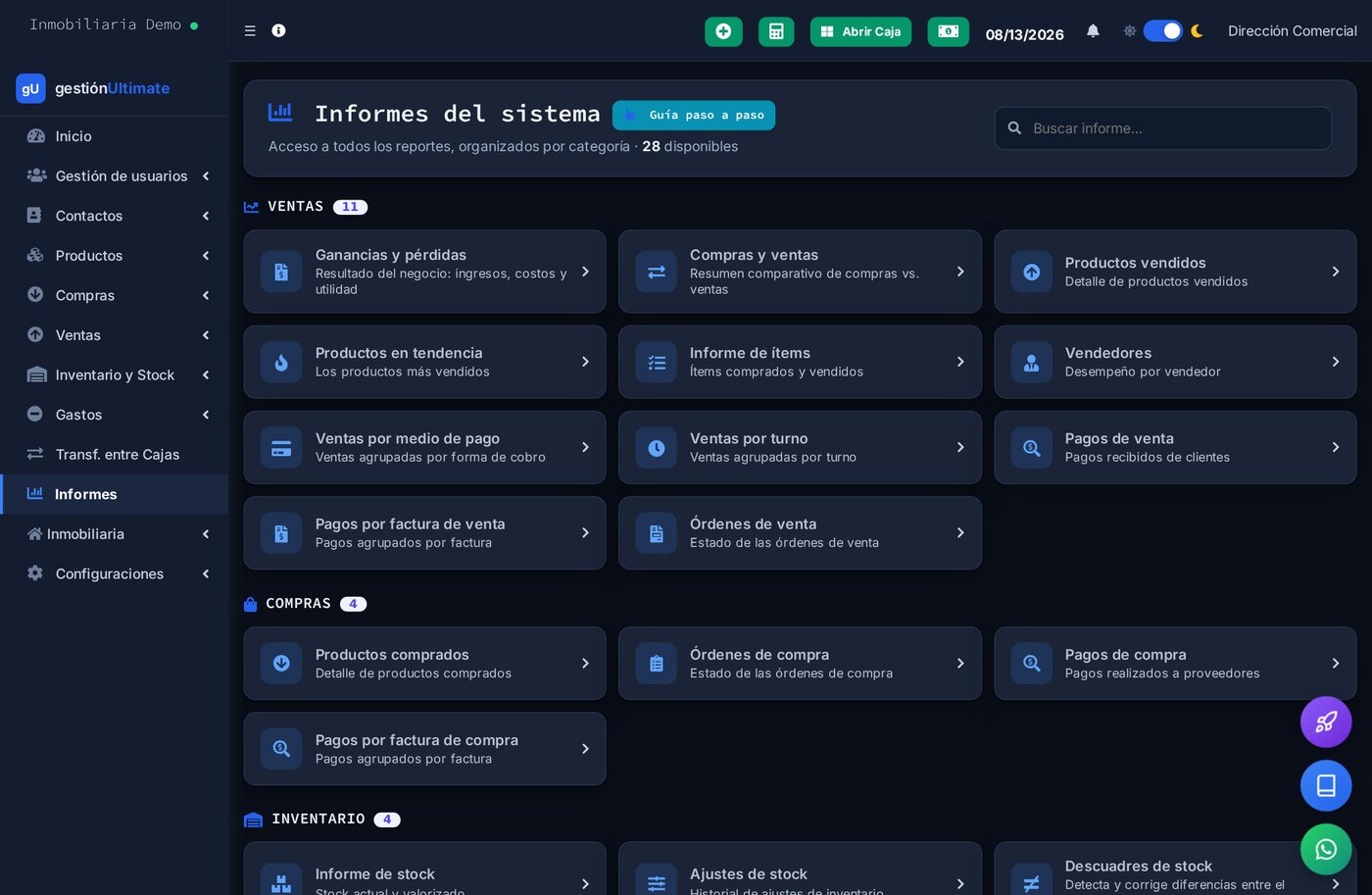Screen dimensions: 1372x895
Task: Open the notifications bell
Action: pos(1093,31)
